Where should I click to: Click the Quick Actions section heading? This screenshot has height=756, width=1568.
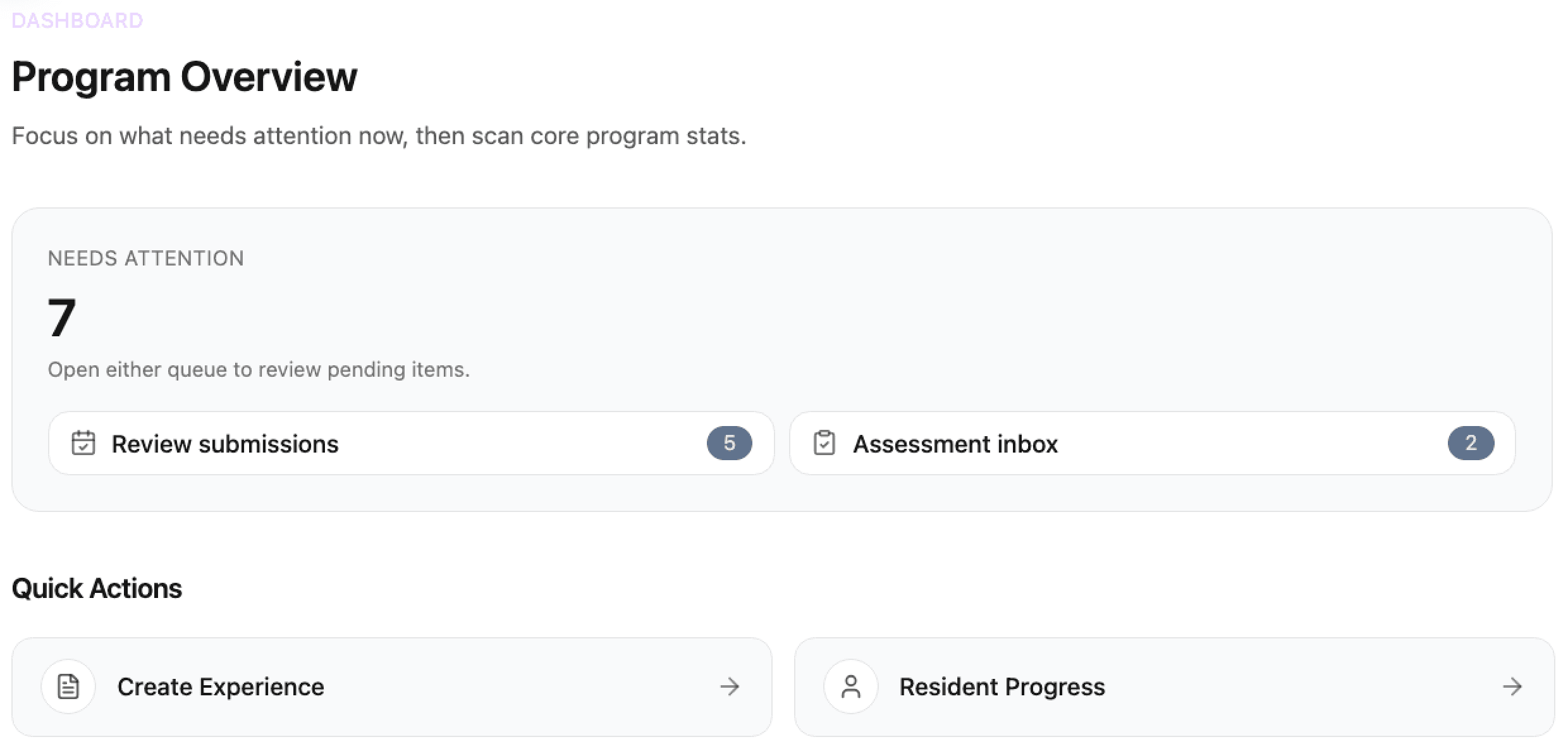[97, 588]
